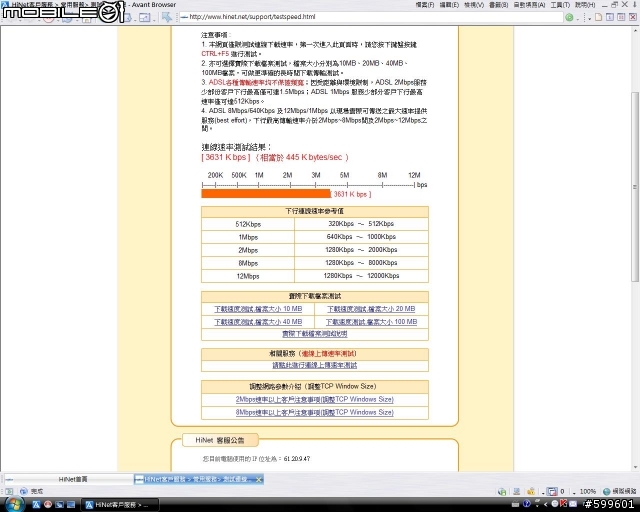Click the upload speed test link under 相關服務

click(x=314, y=365)
